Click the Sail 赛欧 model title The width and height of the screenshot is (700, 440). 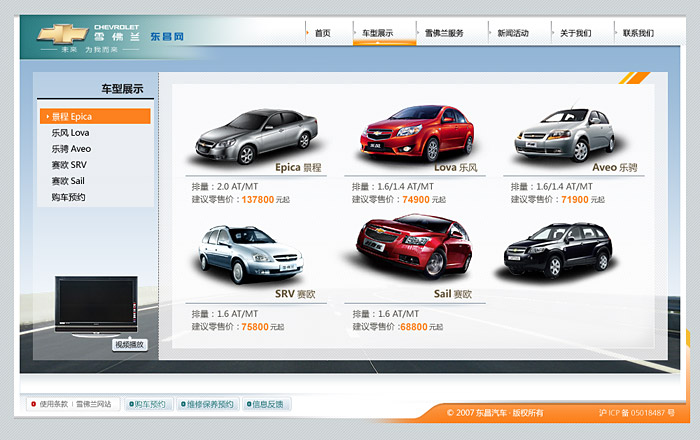tap(453, 294)
